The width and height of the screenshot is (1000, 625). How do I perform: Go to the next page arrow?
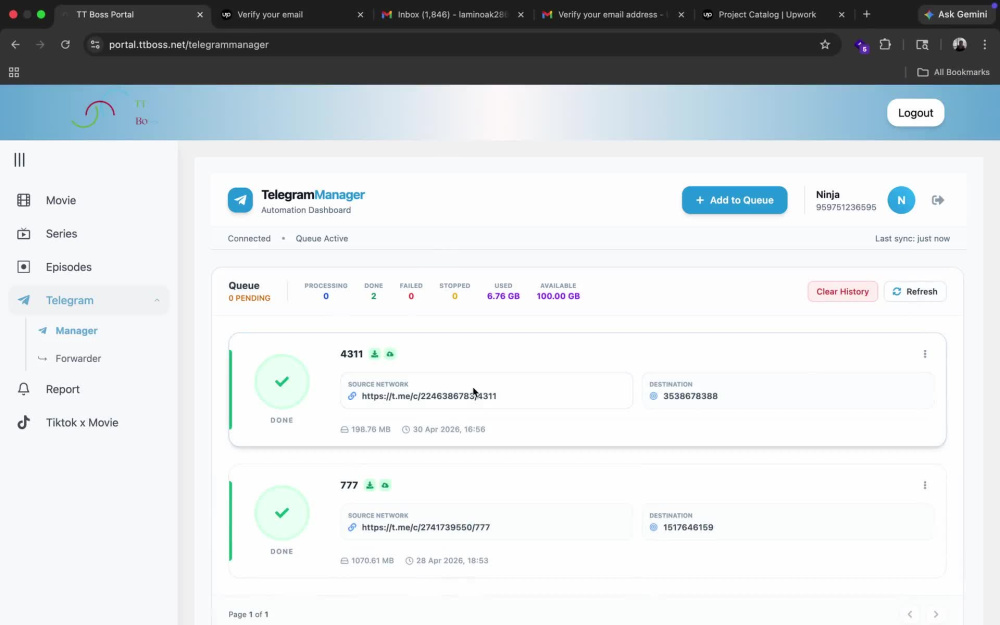[936, 614]
